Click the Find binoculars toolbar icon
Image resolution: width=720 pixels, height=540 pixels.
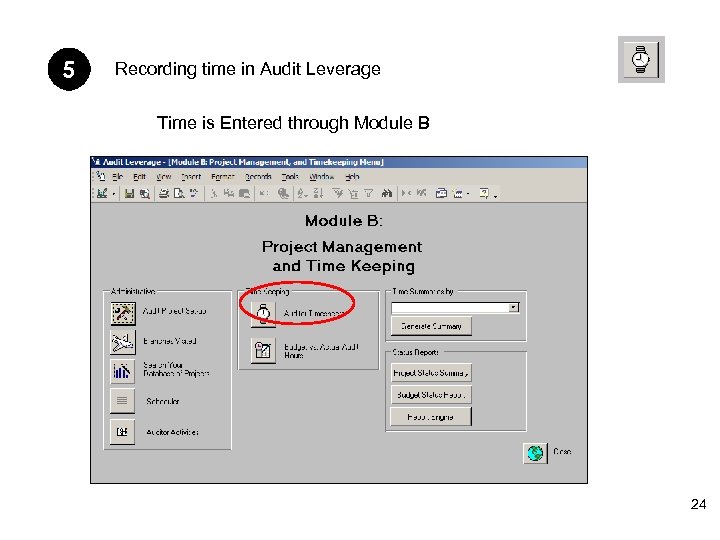(387, 193)
